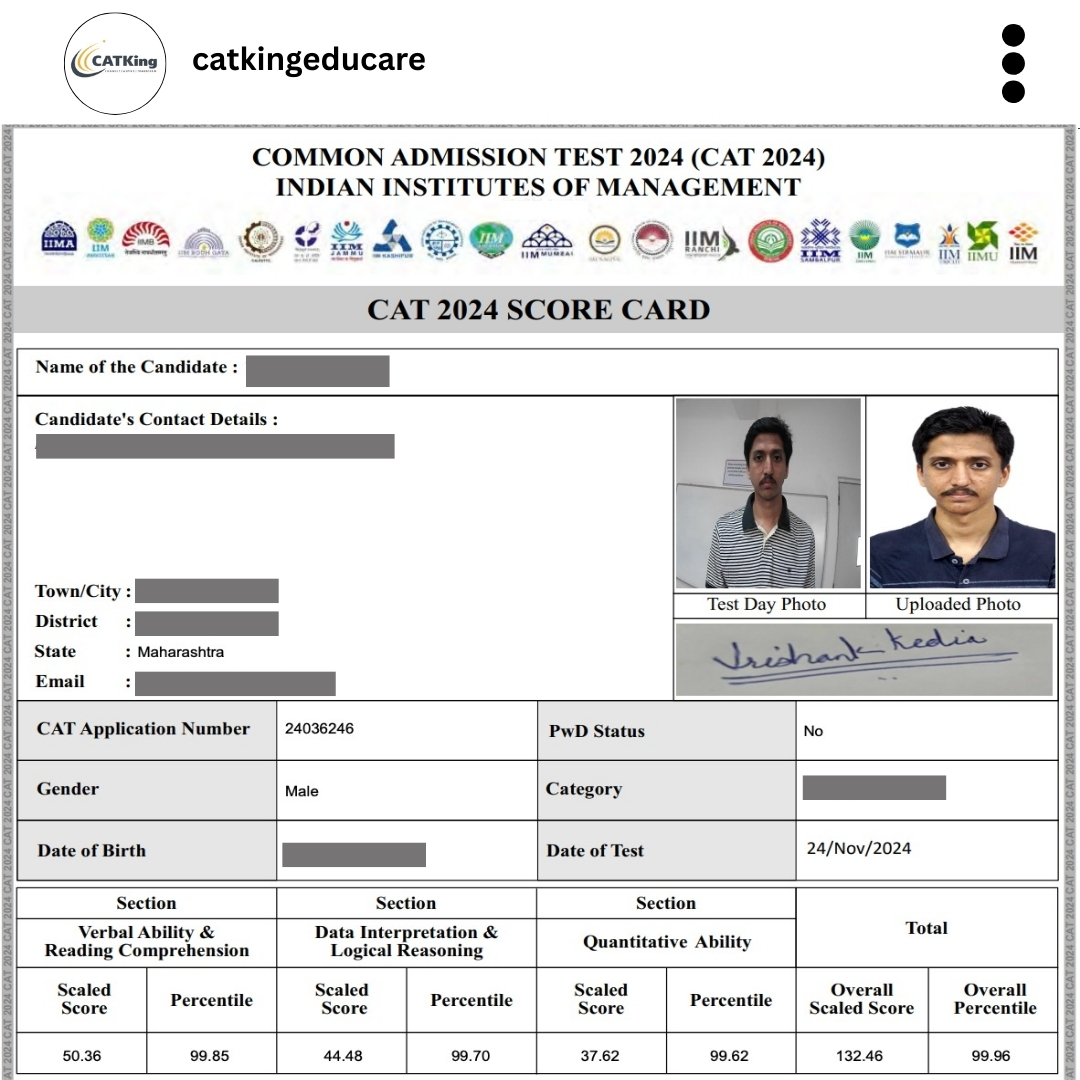This screenshot has height=1080, width=1080.
Task: Click the Data Interpretation & Logical Reasoning header
Action: point(406,942)
